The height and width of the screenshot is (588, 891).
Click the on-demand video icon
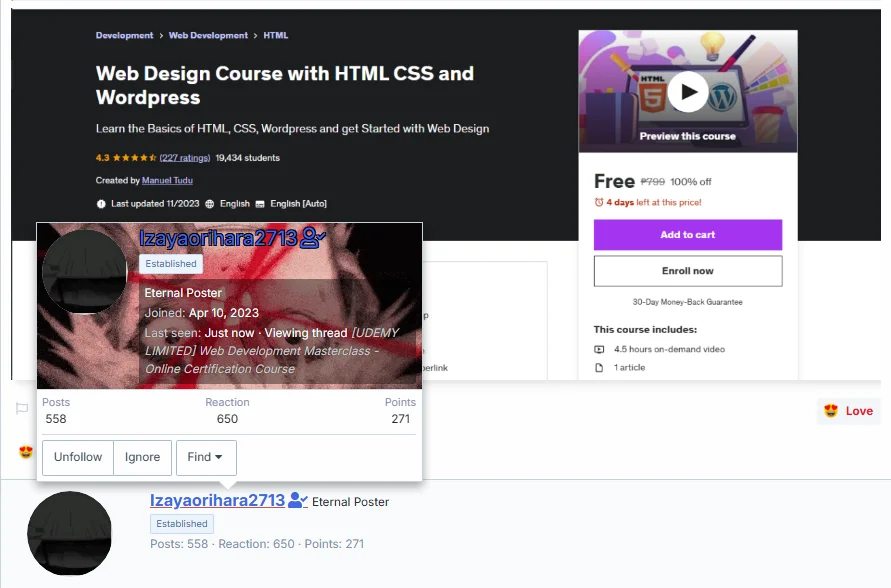click(x=599, y=349)
